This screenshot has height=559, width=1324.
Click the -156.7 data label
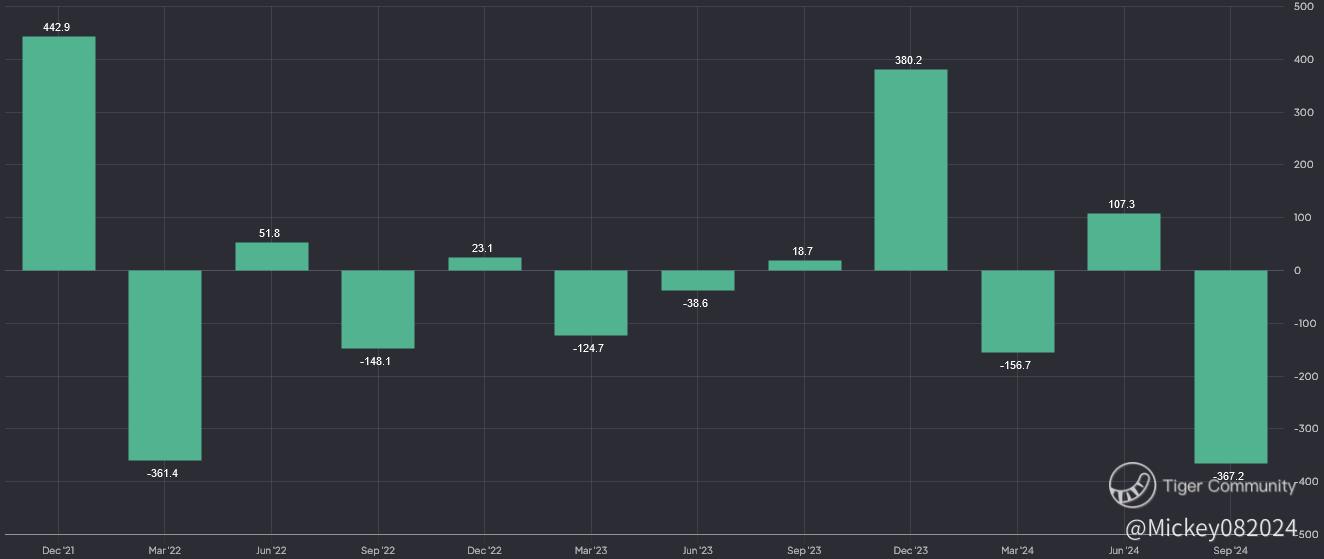pyautogui.click(x=1015, y=366)
